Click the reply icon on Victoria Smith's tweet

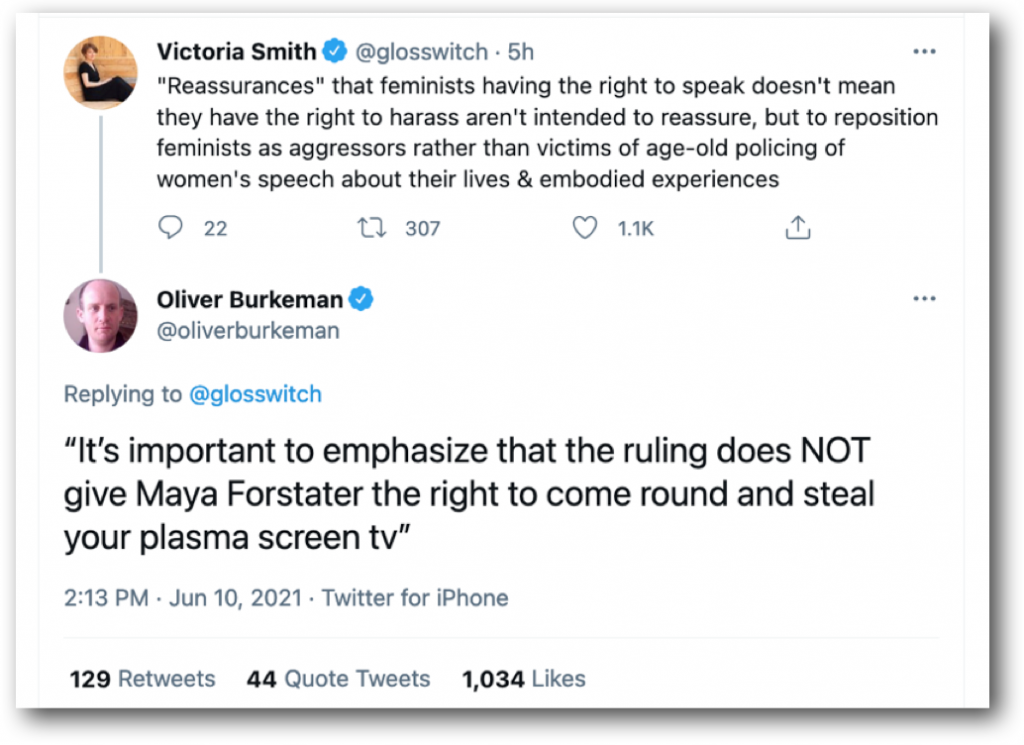171,228
